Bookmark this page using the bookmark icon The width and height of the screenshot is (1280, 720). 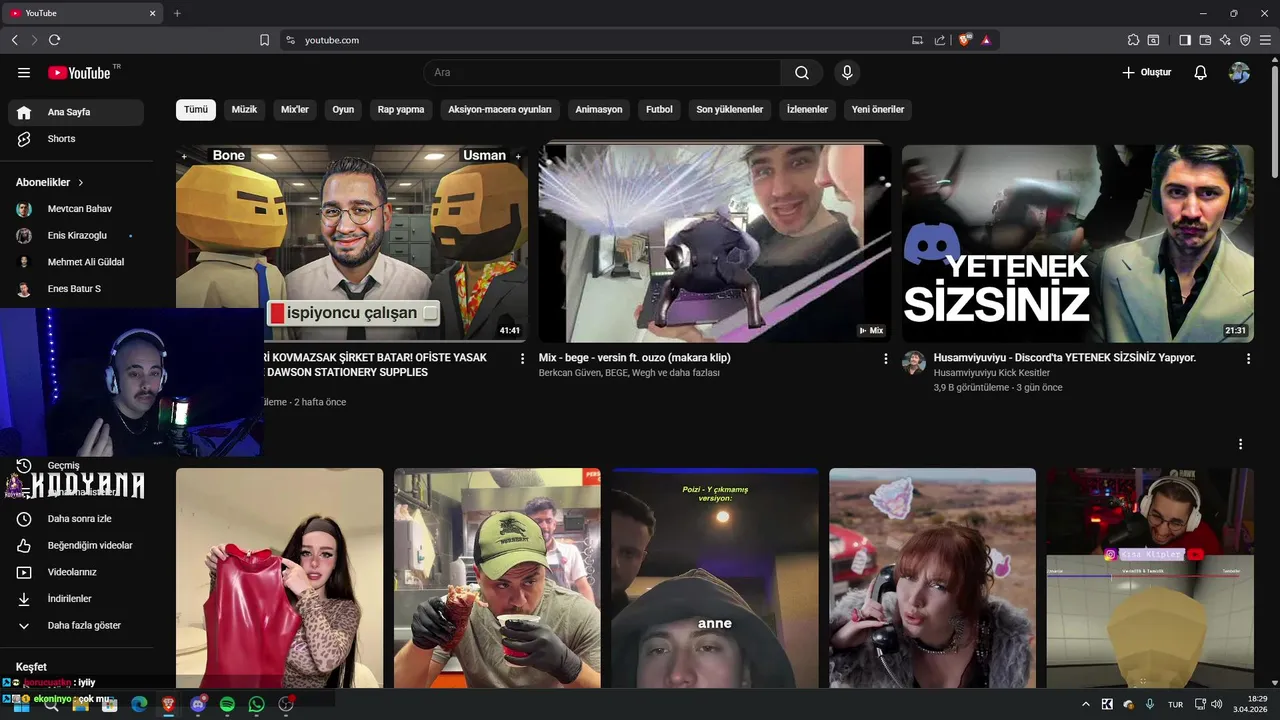pyautogui.click(x=264, y=40)
